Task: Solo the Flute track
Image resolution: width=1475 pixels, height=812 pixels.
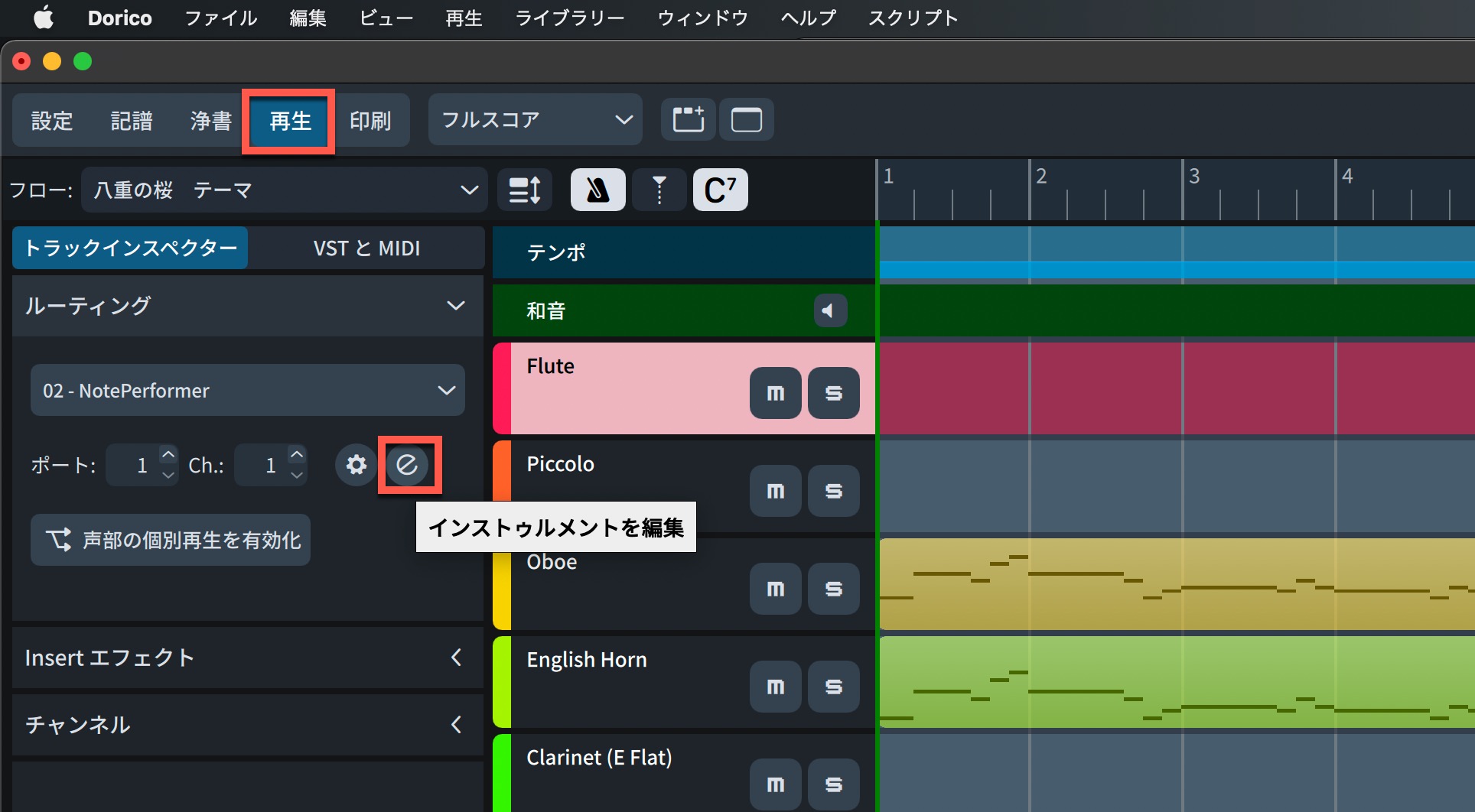Action: click(x=834, y=393)
